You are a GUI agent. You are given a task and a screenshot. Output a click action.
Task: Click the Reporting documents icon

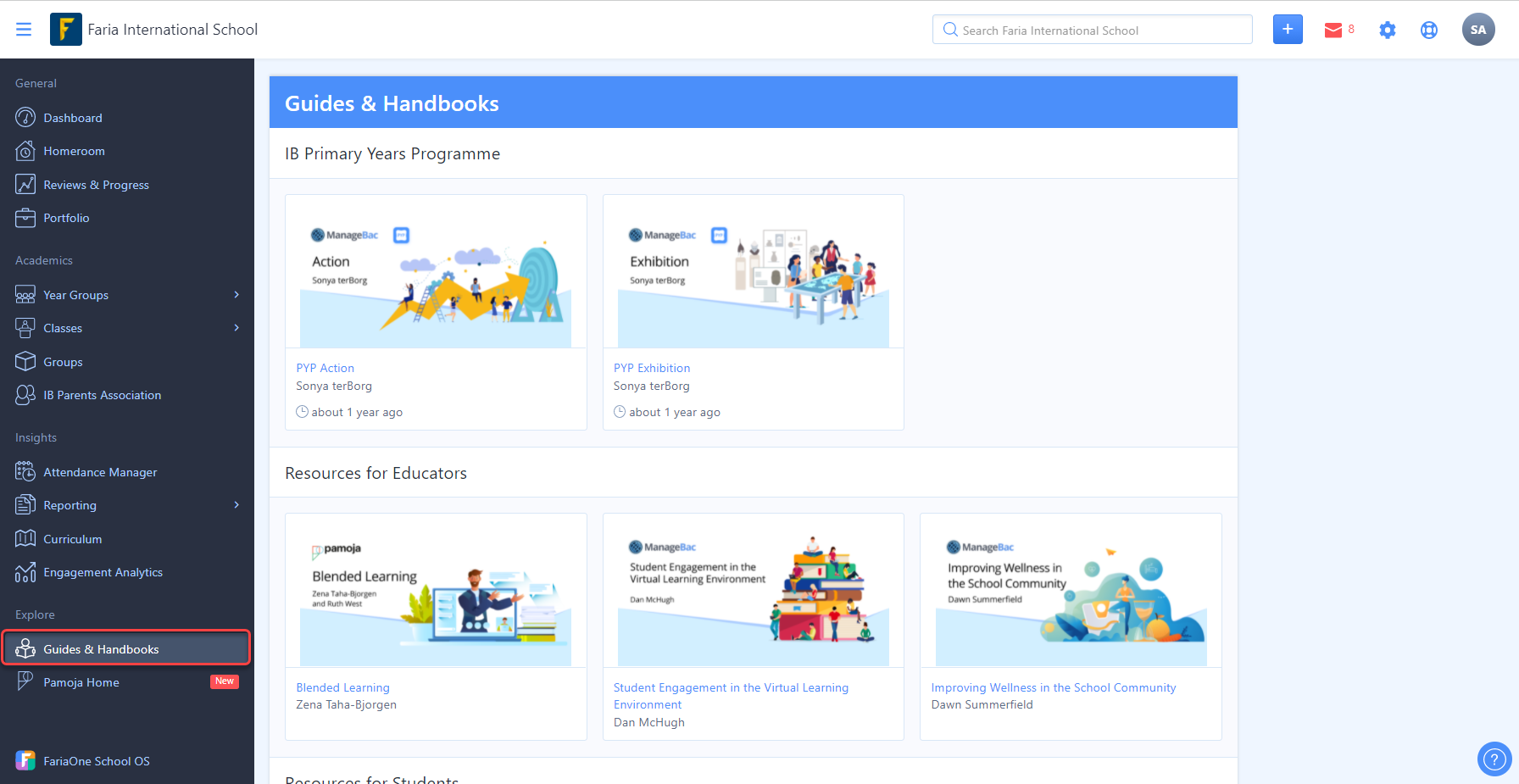(x=25, y=505)
